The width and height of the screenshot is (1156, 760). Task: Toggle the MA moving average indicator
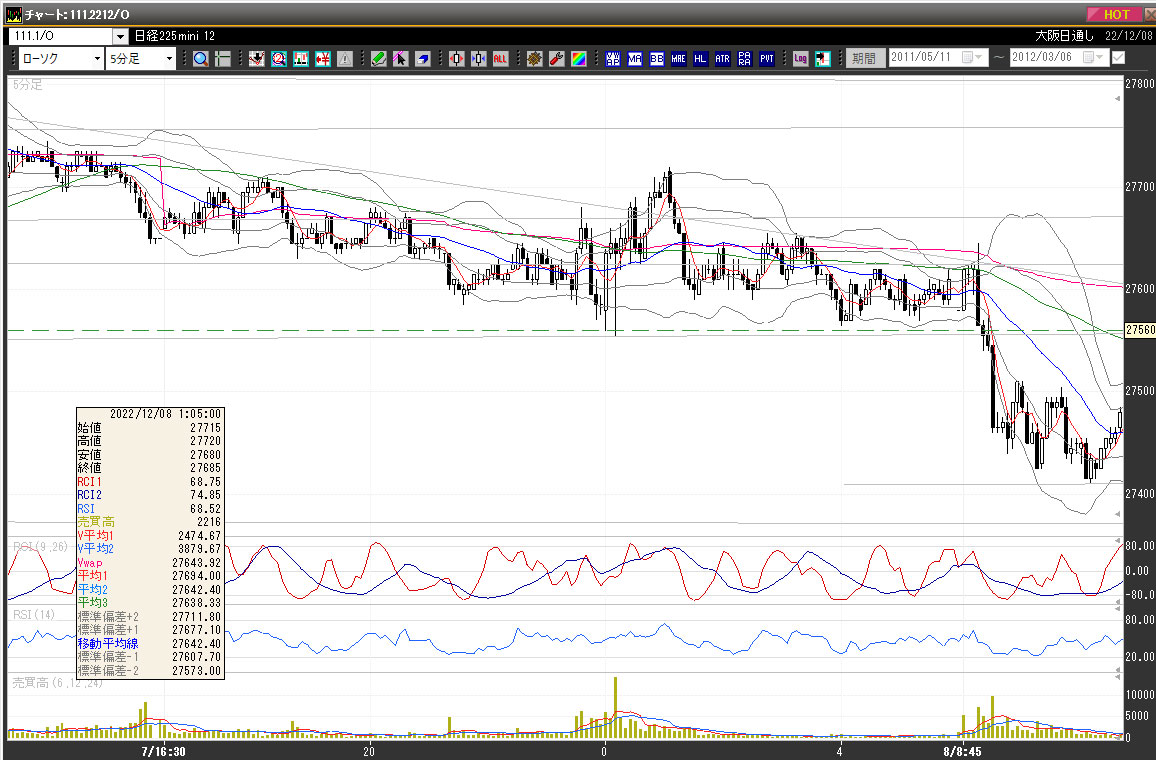coord(635,58)
